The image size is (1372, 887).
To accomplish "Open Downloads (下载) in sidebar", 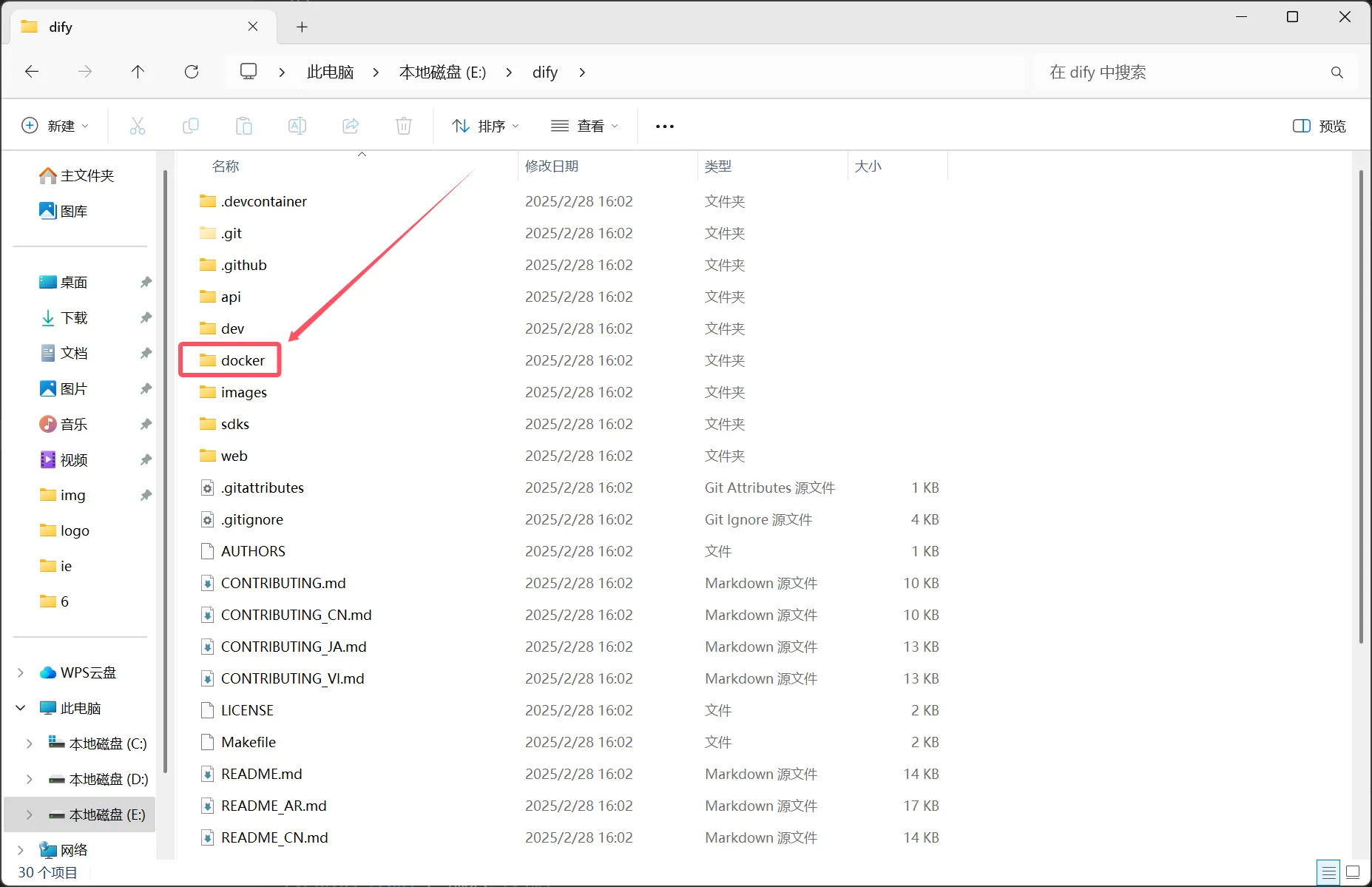I will point(64,317).
